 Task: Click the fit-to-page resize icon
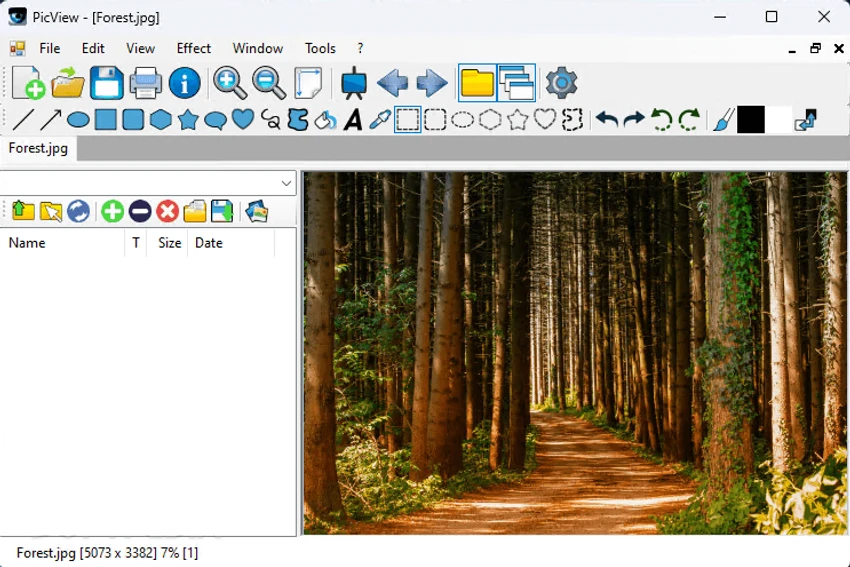click(x=308, y=83)
